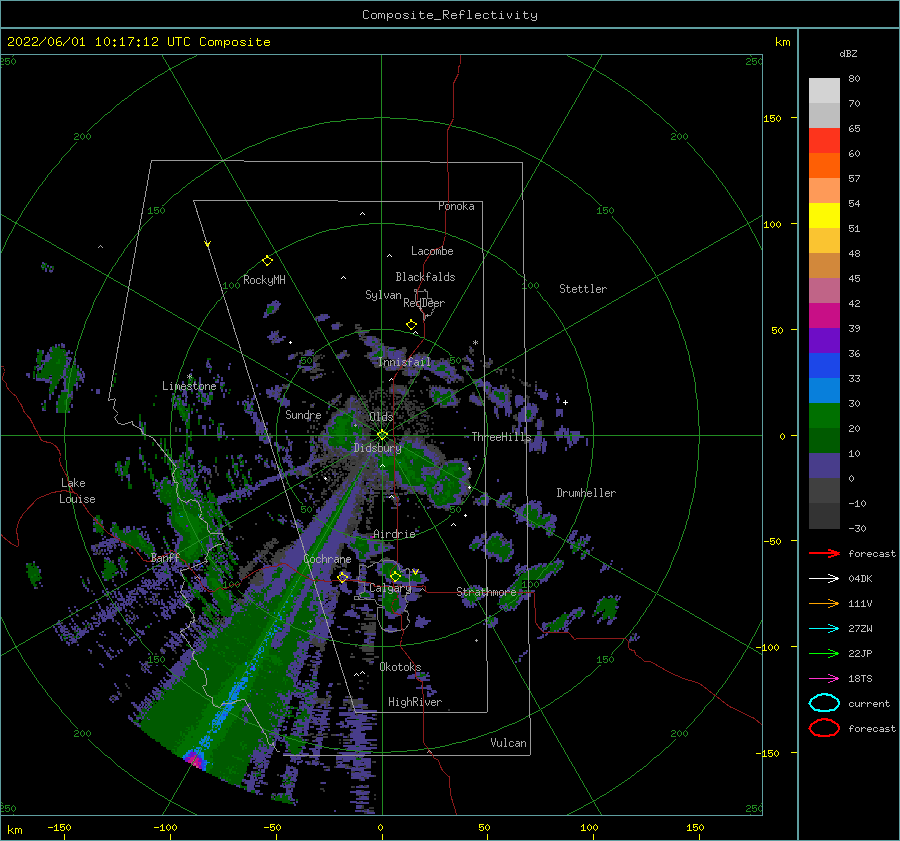The image size is (900, 841).
Task: Click the RockyMH text label
Action: 265,280
